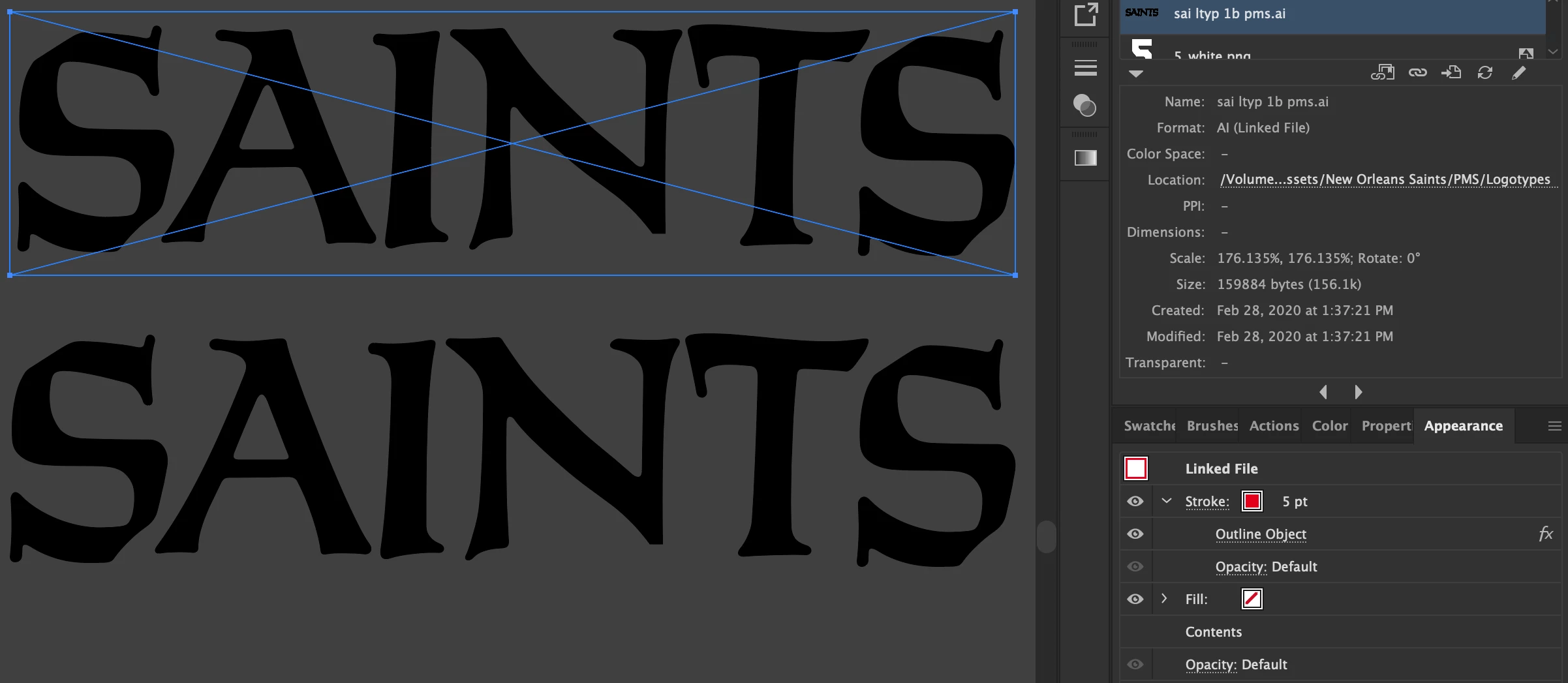
Task: Switch to the Actions tab
Action: click(x=1274, y=426)
